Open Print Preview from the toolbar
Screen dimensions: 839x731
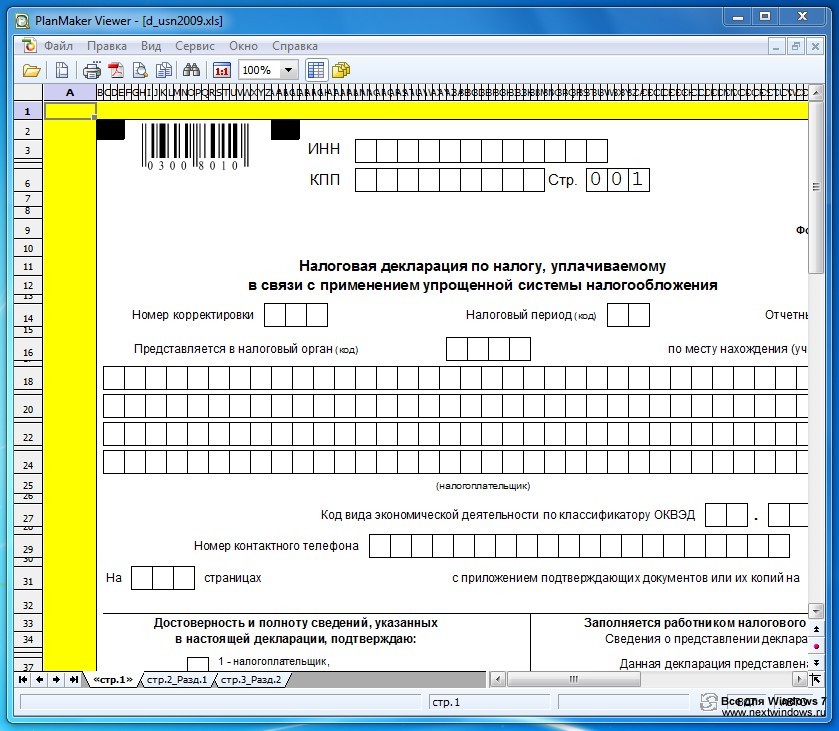[x=140, y=70]
